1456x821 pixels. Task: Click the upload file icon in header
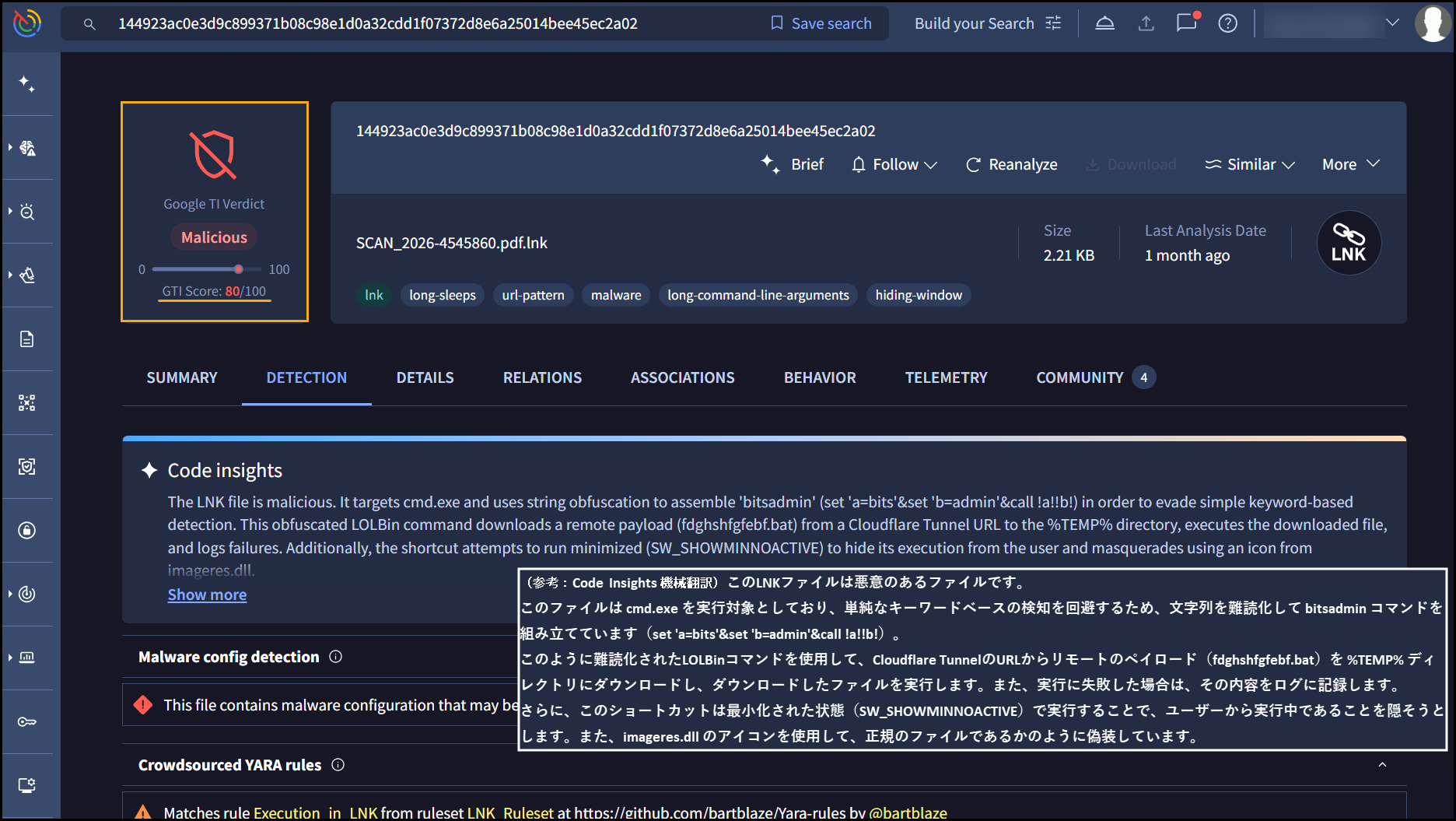point(1146,23)
